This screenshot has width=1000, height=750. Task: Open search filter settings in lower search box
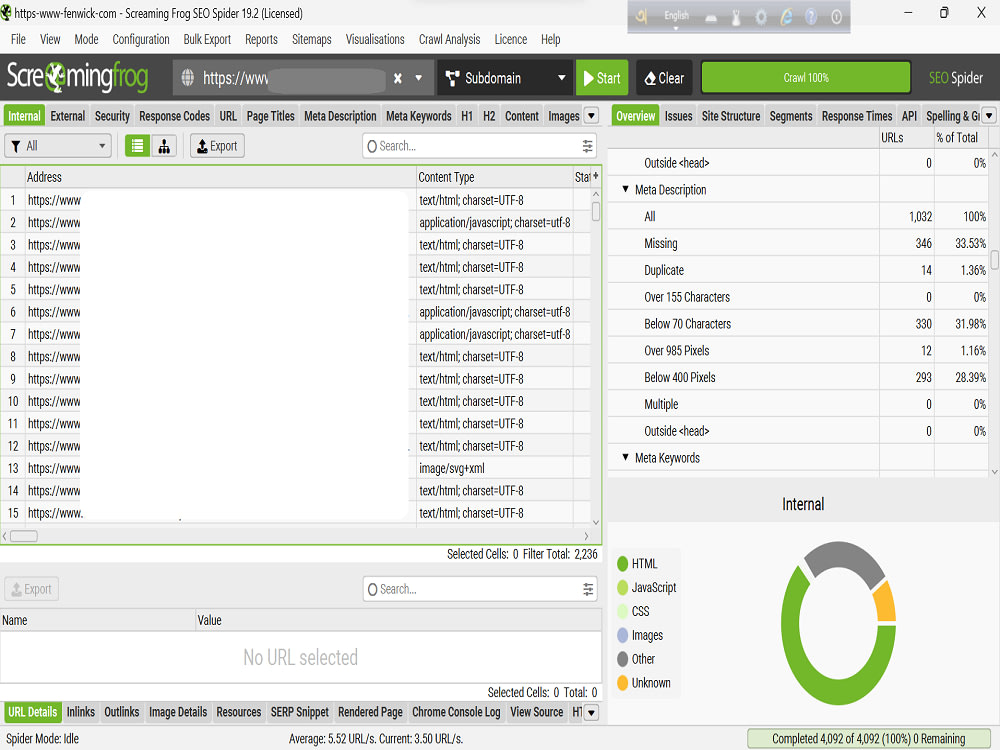point(587,589)
